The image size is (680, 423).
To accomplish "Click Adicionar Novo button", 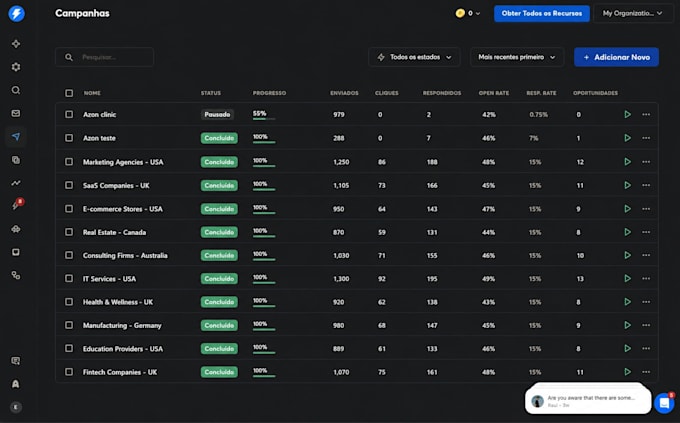I will click(x=616, y=57).
